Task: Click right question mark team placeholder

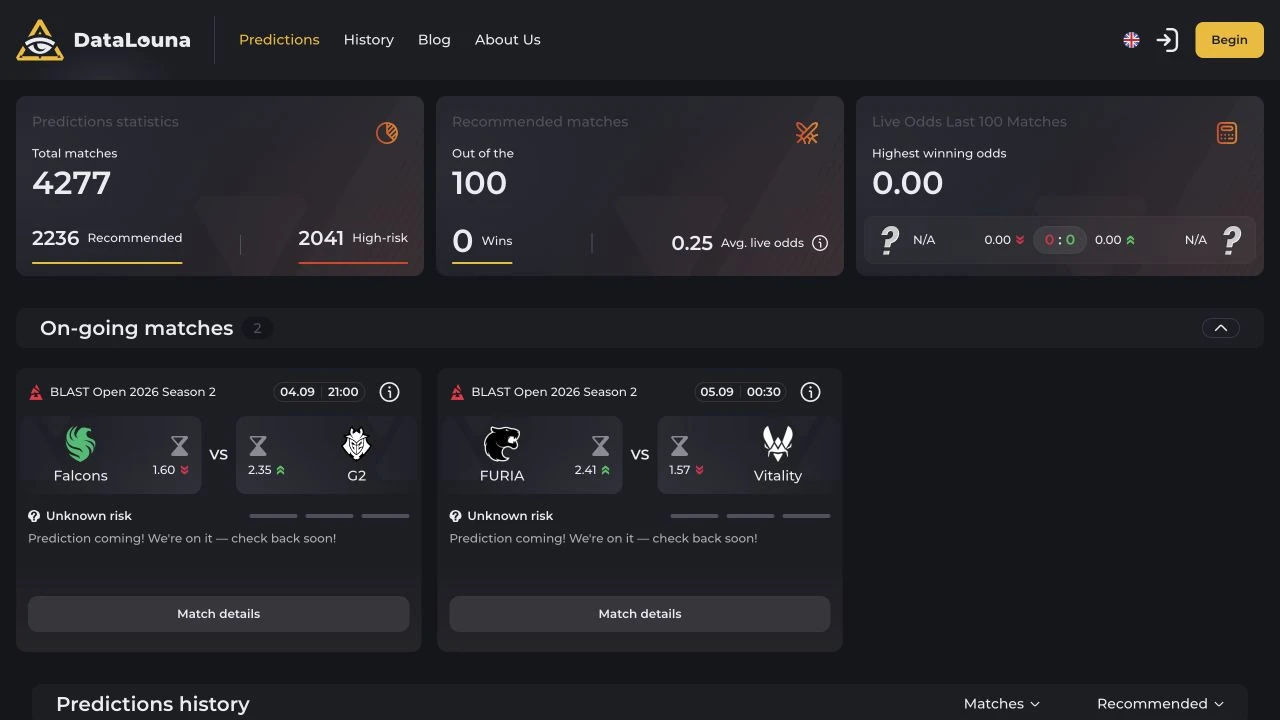Action: (x=1232, y=240)
